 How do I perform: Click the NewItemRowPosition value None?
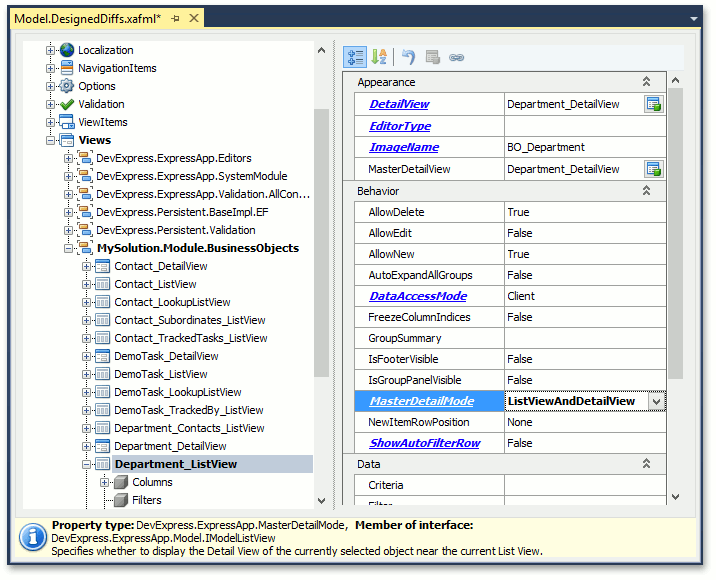click(x=520, y=422)
